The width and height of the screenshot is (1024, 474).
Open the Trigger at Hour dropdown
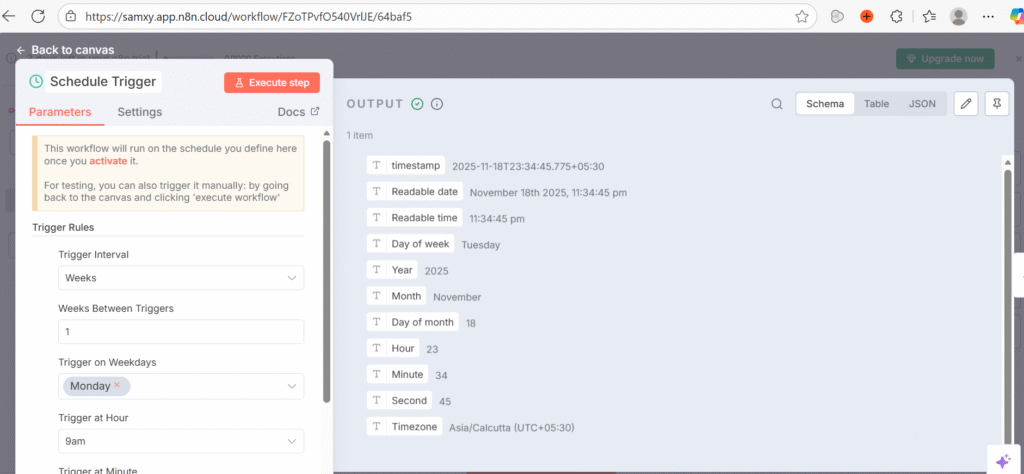coord(180,441)
